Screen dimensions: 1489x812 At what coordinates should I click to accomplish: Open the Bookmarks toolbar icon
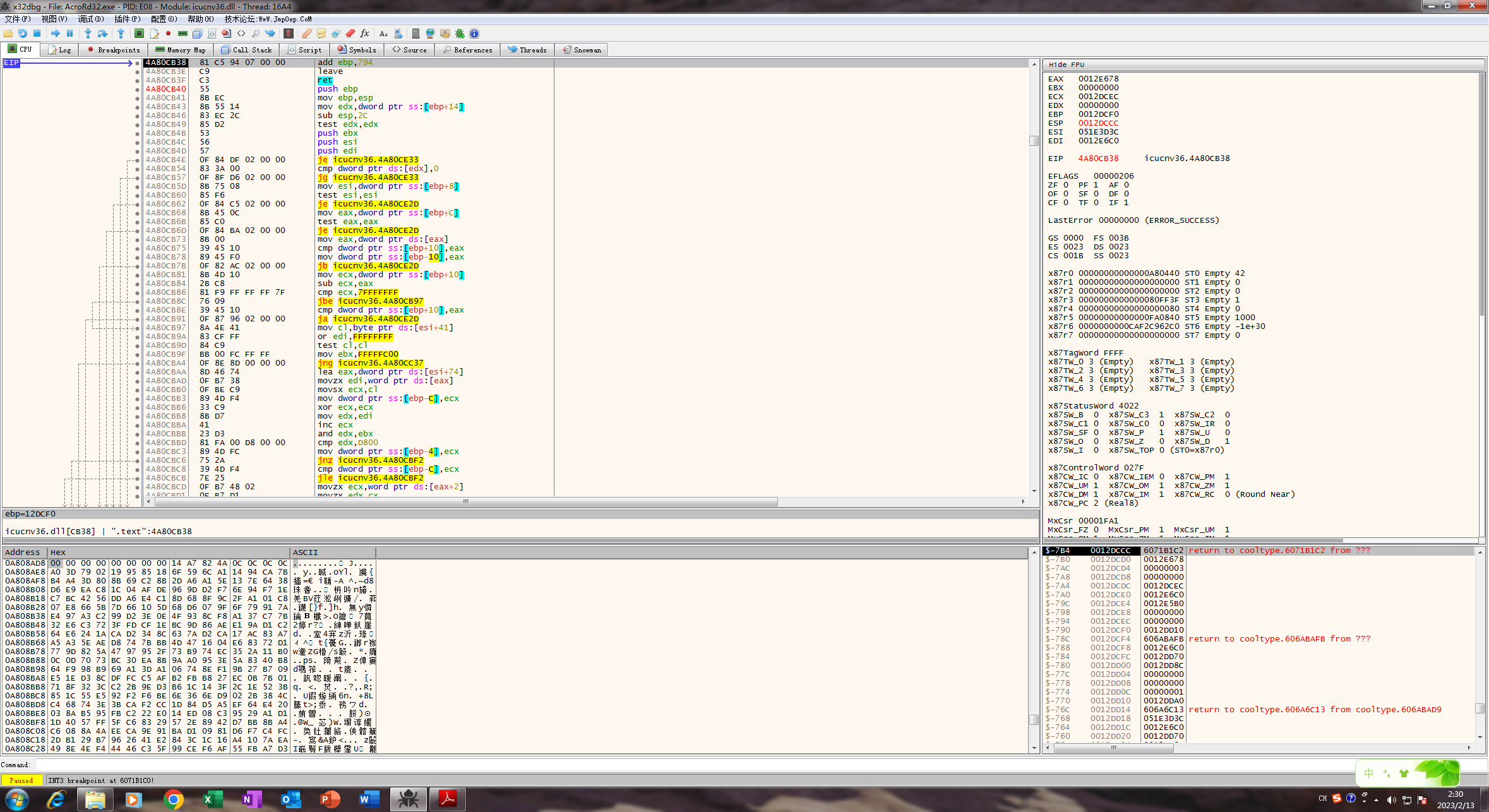click(350, 33)
